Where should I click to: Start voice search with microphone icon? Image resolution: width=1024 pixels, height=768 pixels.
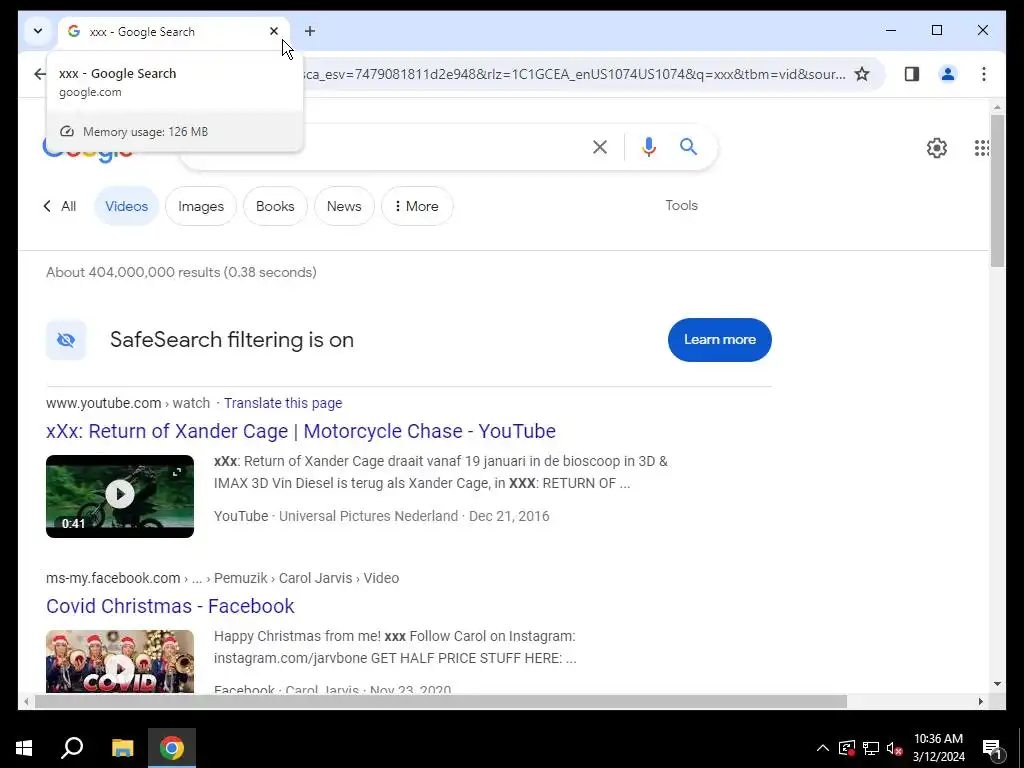pyautogui.click(x=648, y=147)
